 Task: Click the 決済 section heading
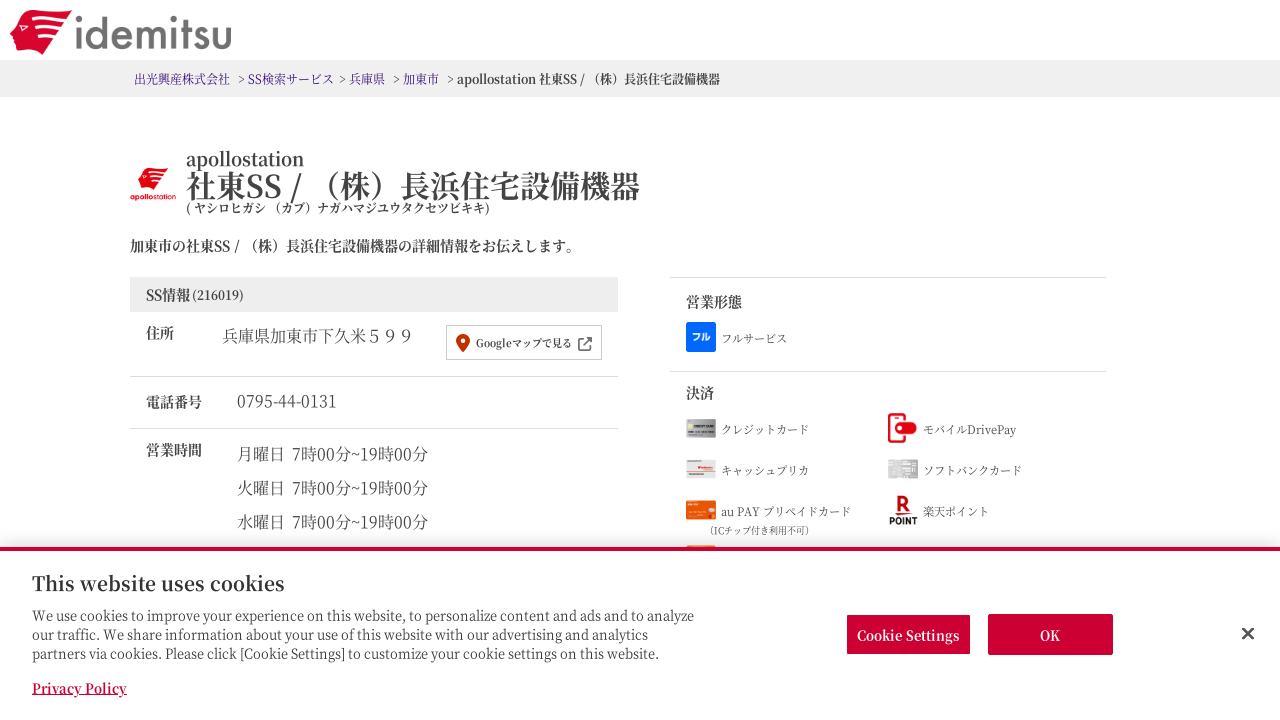pos(700,393)
